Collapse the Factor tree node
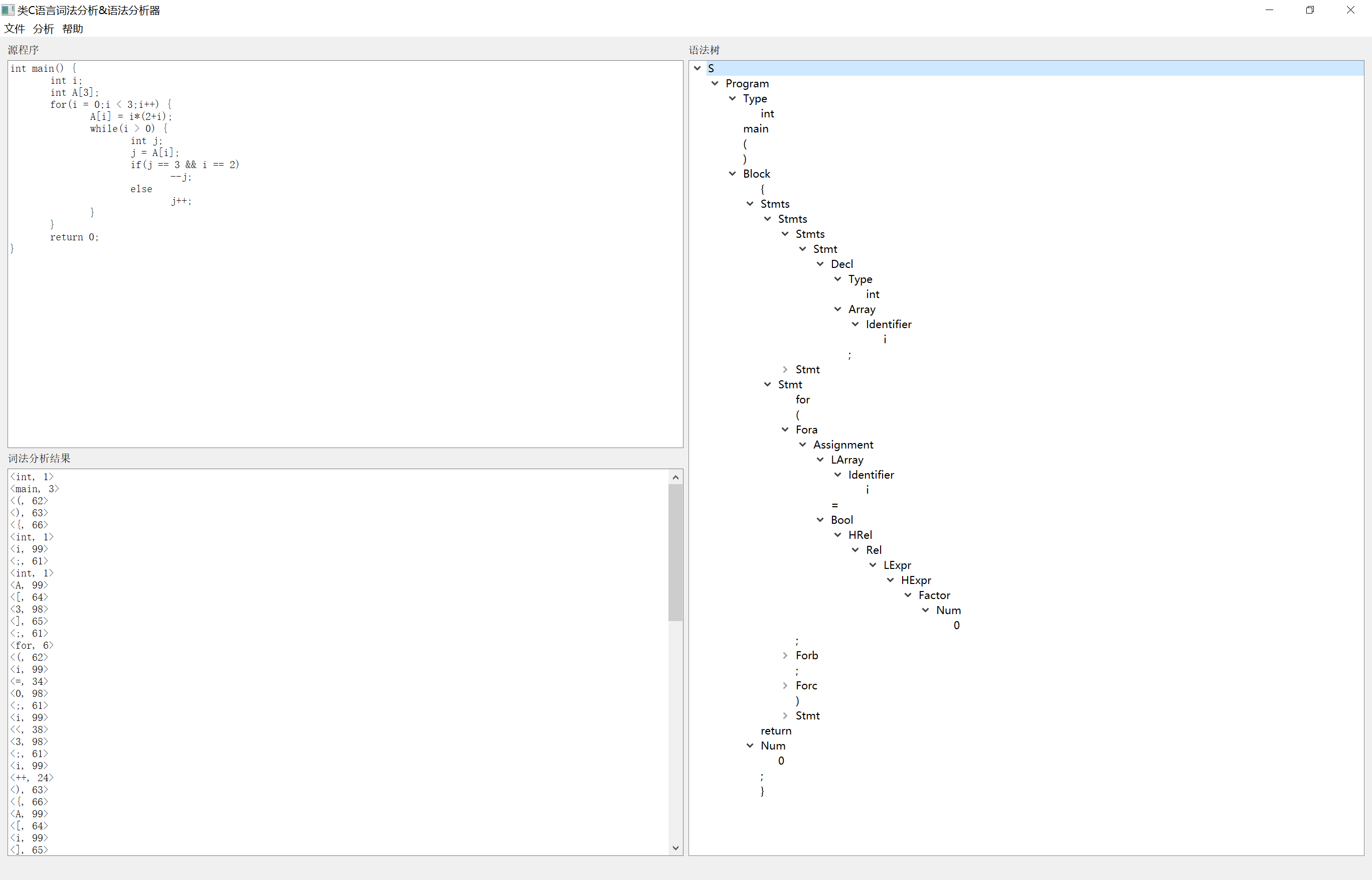Viewport: 1372px width, 880px height. (908, 596)
